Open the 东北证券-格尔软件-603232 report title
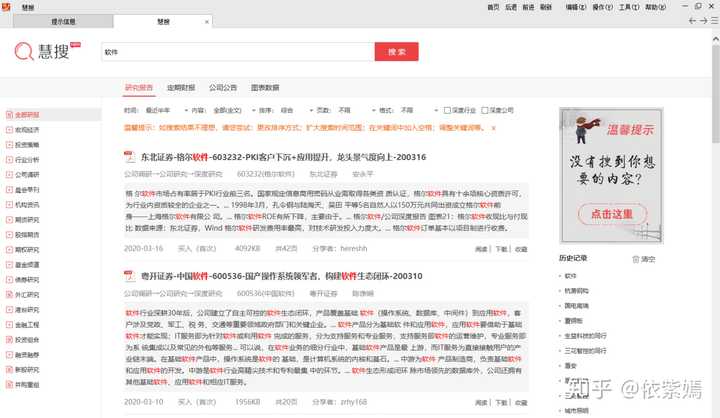Screen dimensions: 720x418 point(283,157)
